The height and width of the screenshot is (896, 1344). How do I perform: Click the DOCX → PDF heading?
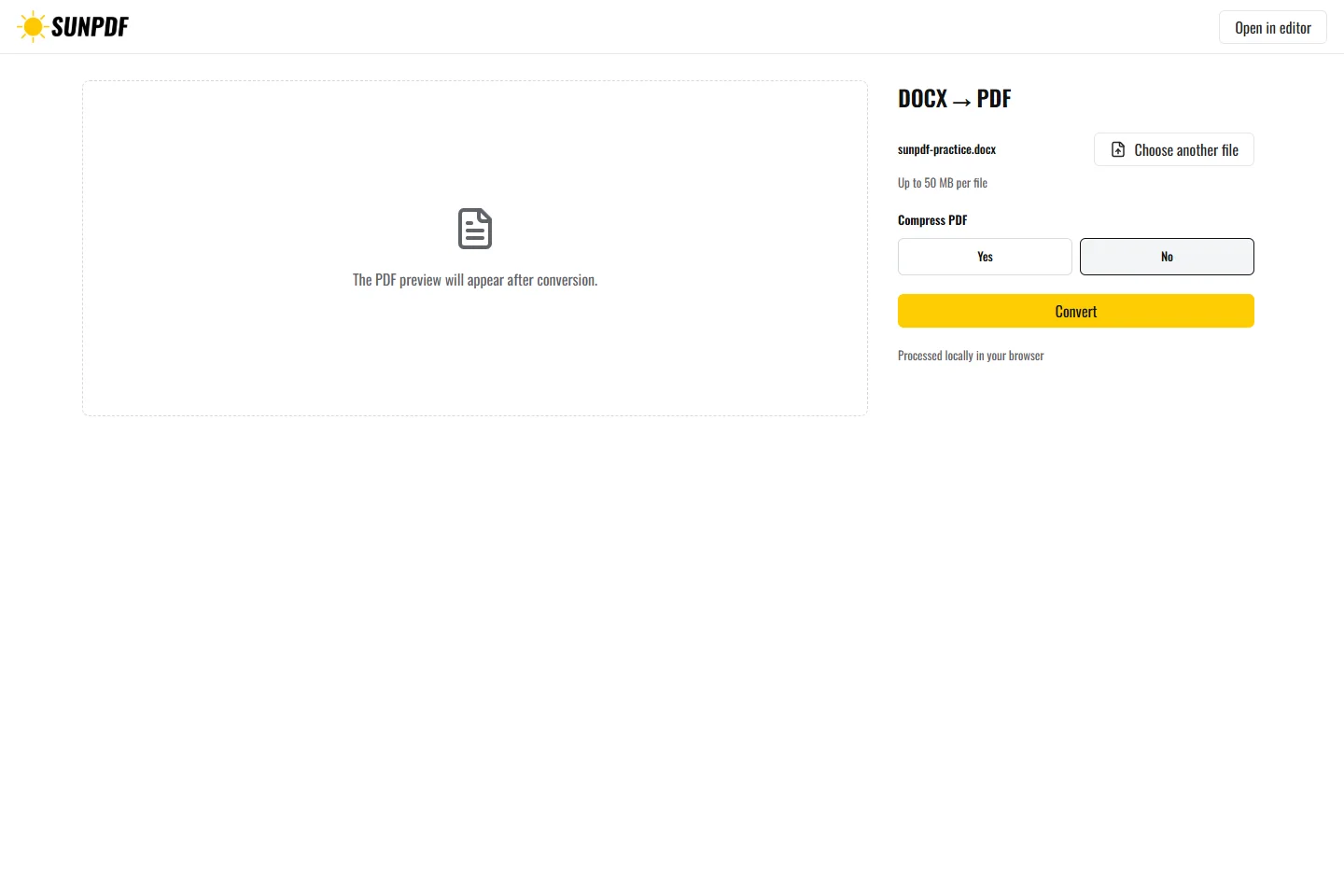pos(954,99)
